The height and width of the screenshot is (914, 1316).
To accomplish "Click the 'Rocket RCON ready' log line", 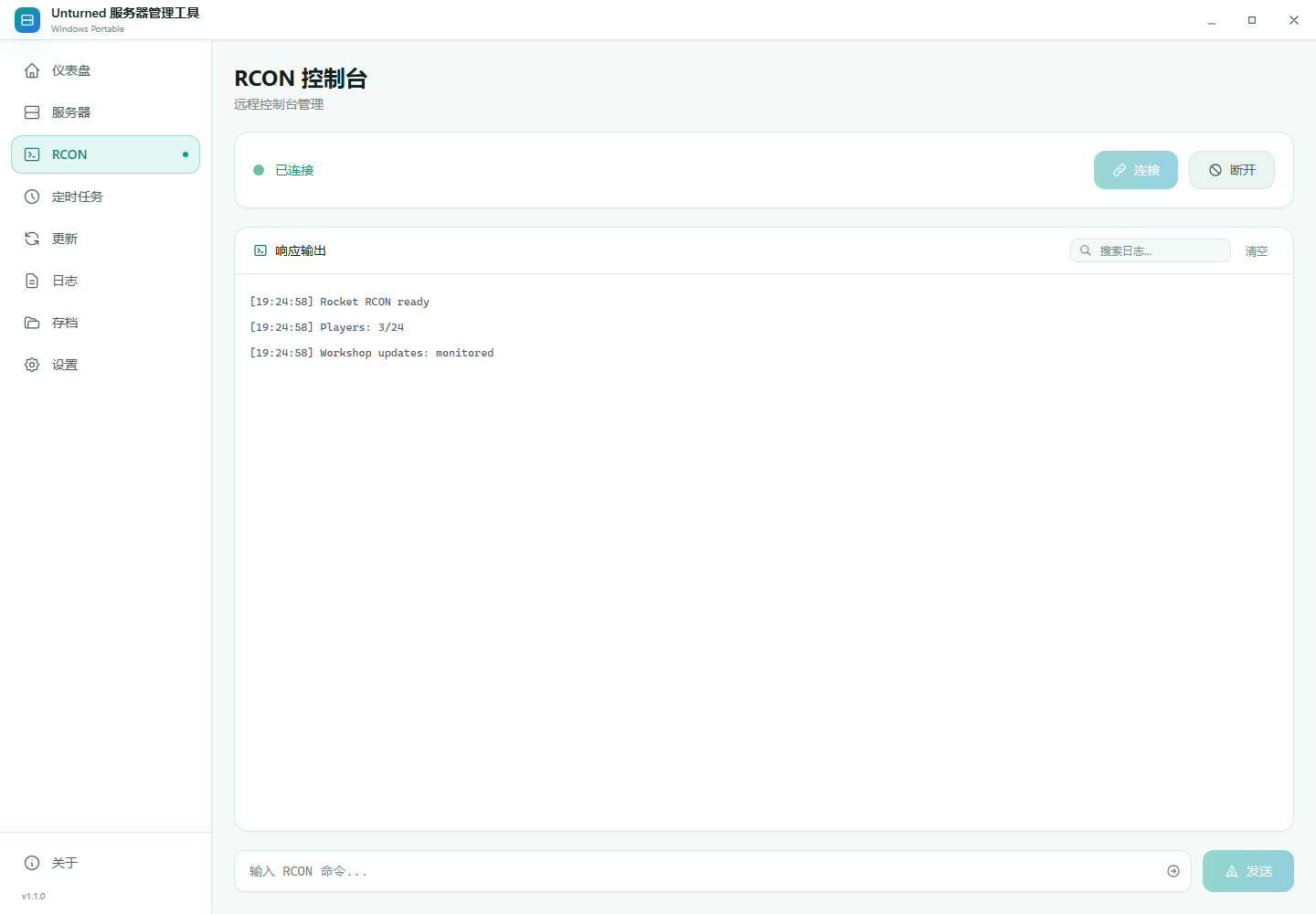I will tap(340, 302).
